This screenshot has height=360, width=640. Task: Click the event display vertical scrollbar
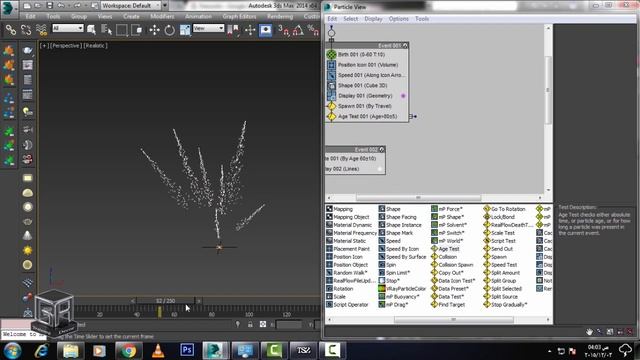tap(548, 90)
